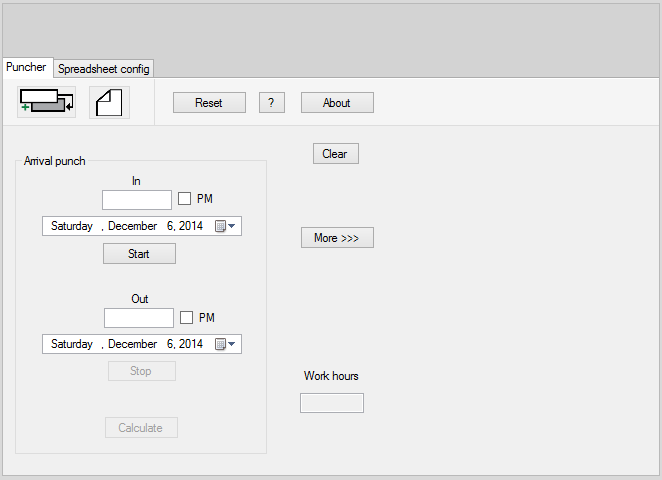Enable PM checkbox for In time
Viewport: 662px width, 480px height.
tap(185, 199)
